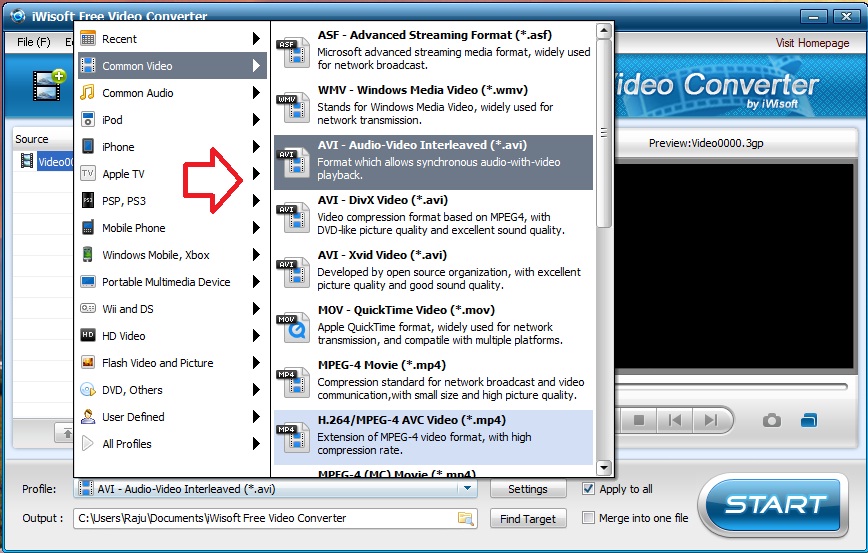Click the DVD, Others disc icon
Viewport: 868px width, 553px height.
(x=87, y=390)
